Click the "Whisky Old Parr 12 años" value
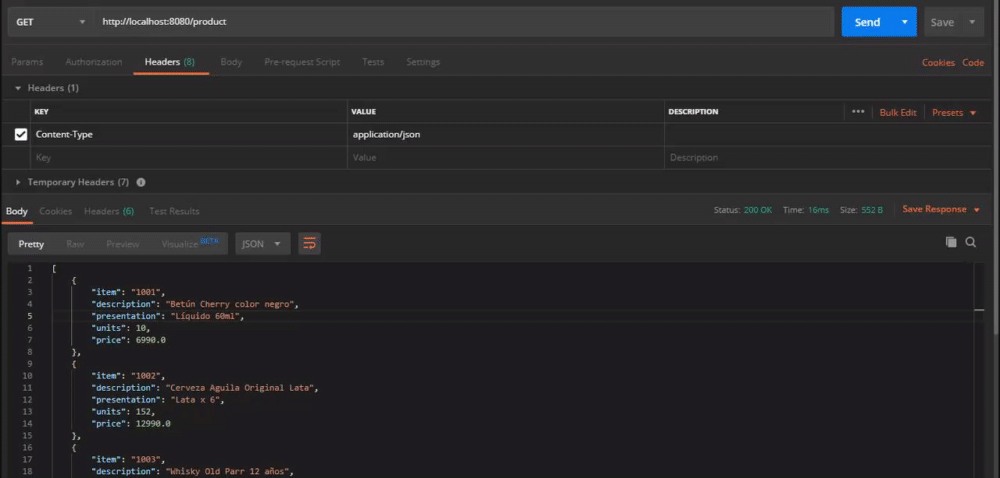Screen dimensions: 1000x478 point(227,472)
